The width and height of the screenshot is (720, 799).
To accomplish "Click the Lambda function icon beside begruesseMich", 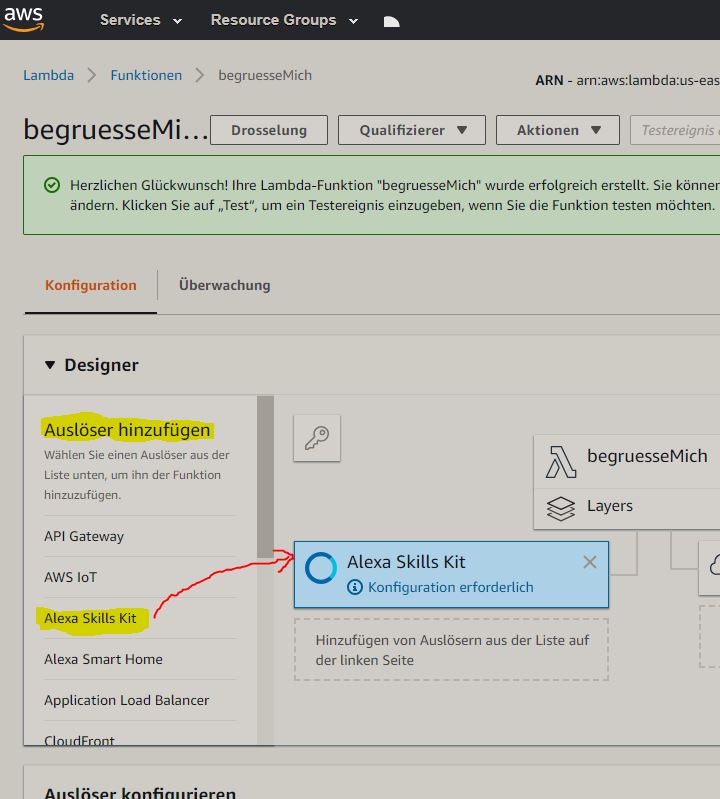I will (x=561, y=461).
